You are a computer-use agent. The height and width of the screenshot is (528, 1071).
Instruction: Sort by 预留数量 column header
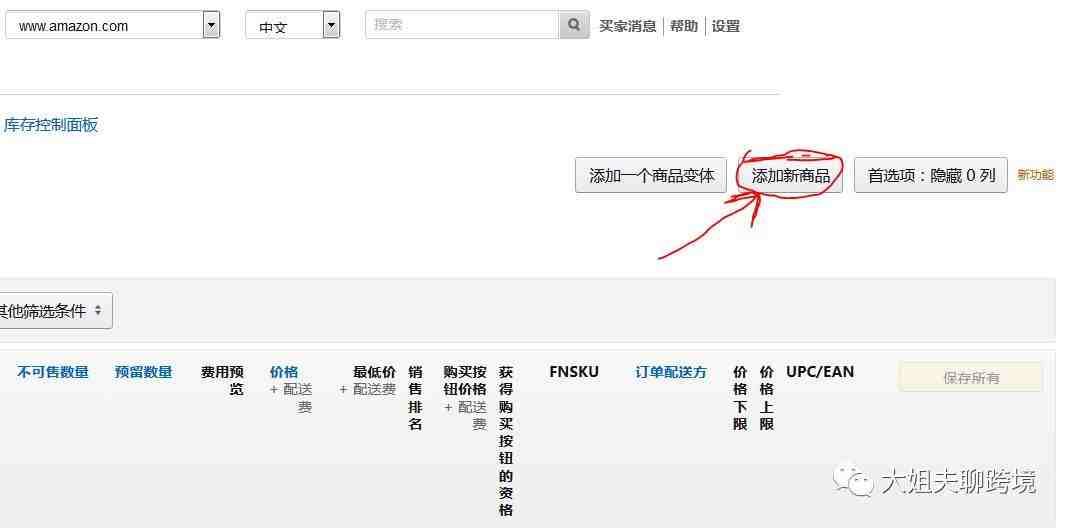coord(143,372)
